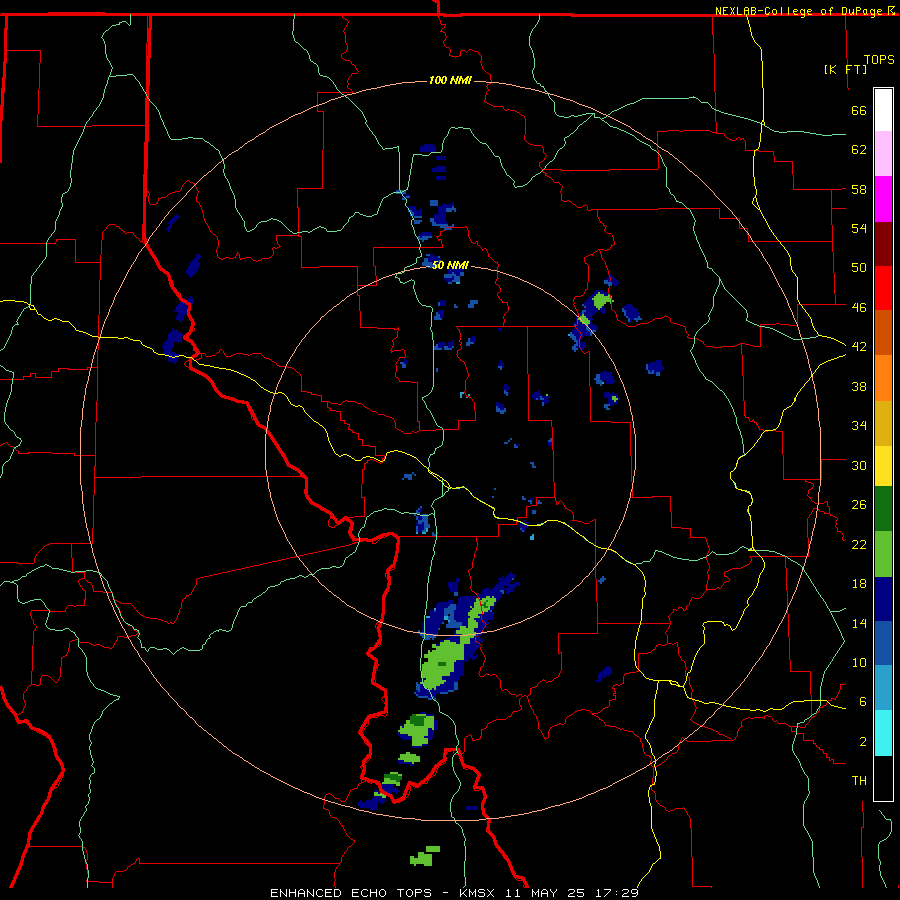Click the '50' legend scale value
900x900 pixels.
859,267
